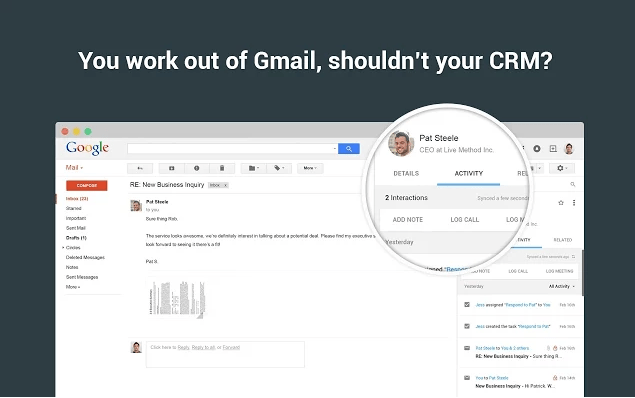Click the Forward link in response box
This screenshot has width=635, height=398.
point(231,347)
